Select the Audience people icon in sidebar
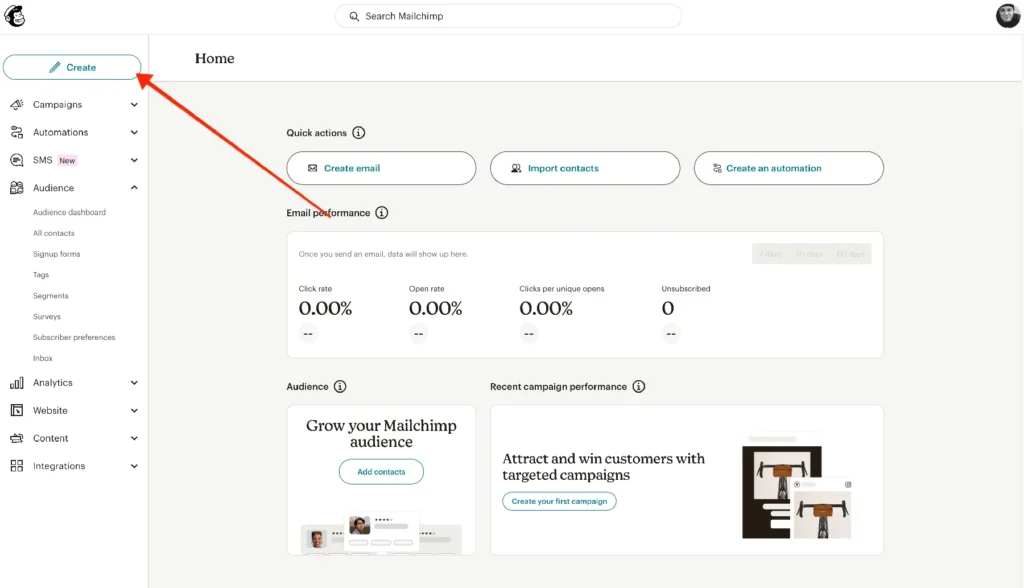The image size is (1024, 588). coord(18,187)
